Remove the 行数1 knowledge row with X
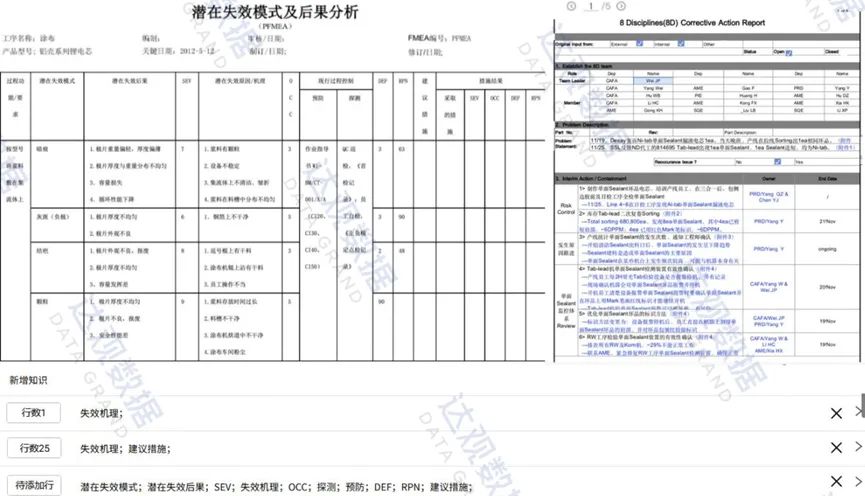865x496 pixels. click(836, 413)
